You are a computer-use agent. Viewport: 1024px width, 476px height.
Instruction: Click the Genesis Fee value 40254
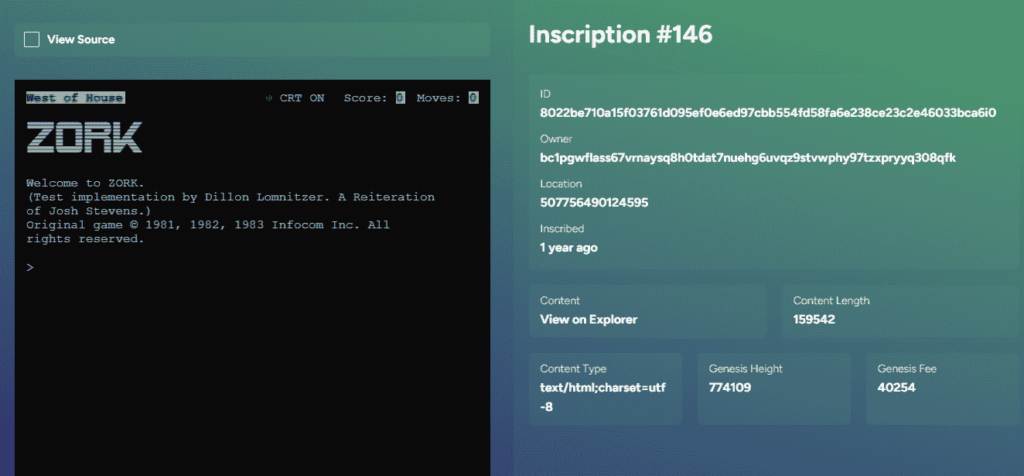pyautogui.click(x=896, y=388)
